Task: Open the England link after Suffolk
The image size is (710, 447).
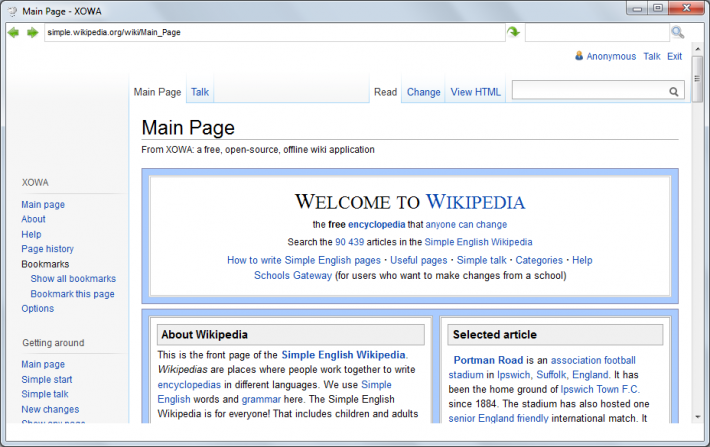Action: [x=590, y=375]
